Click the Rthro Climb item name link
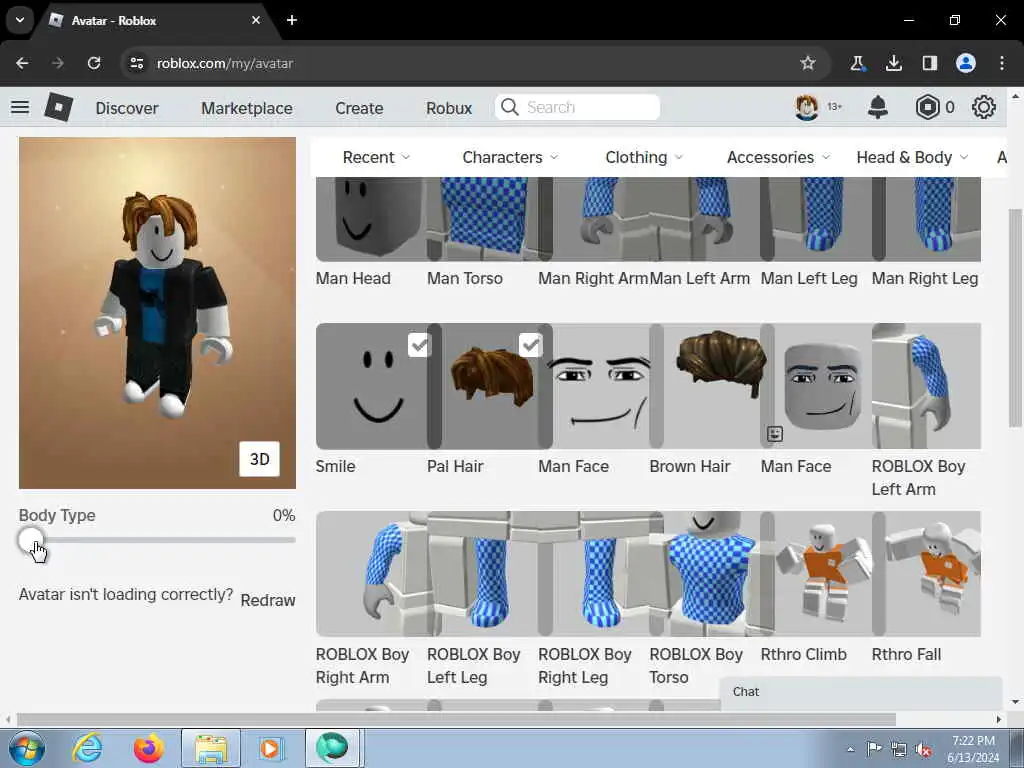Viewport: 1024px width, 768px height. 803,654
